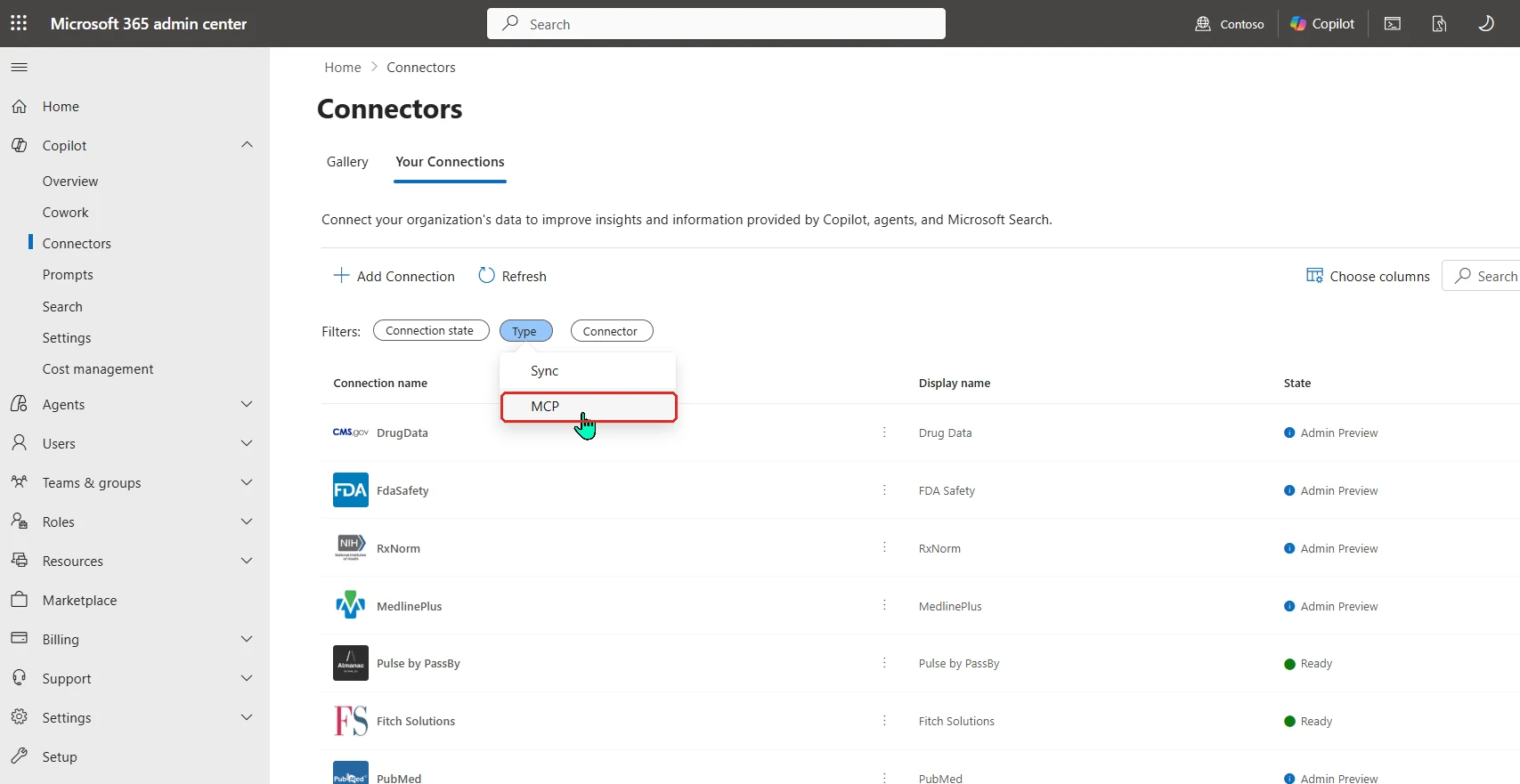Click the Home breadcrumb link

(343, 68)
